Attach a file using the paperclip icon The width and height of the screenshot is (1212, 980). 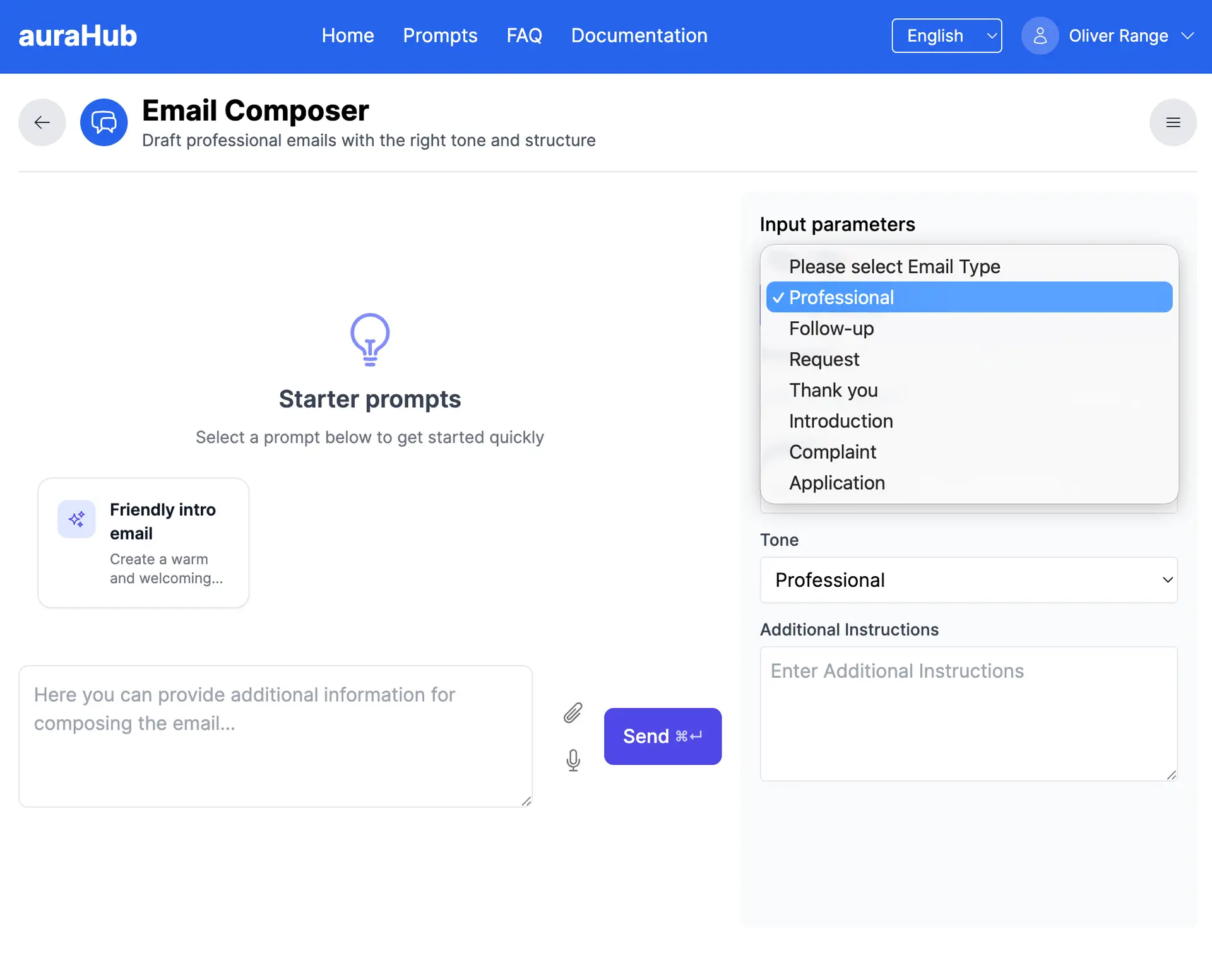click(x=573, y=712)
